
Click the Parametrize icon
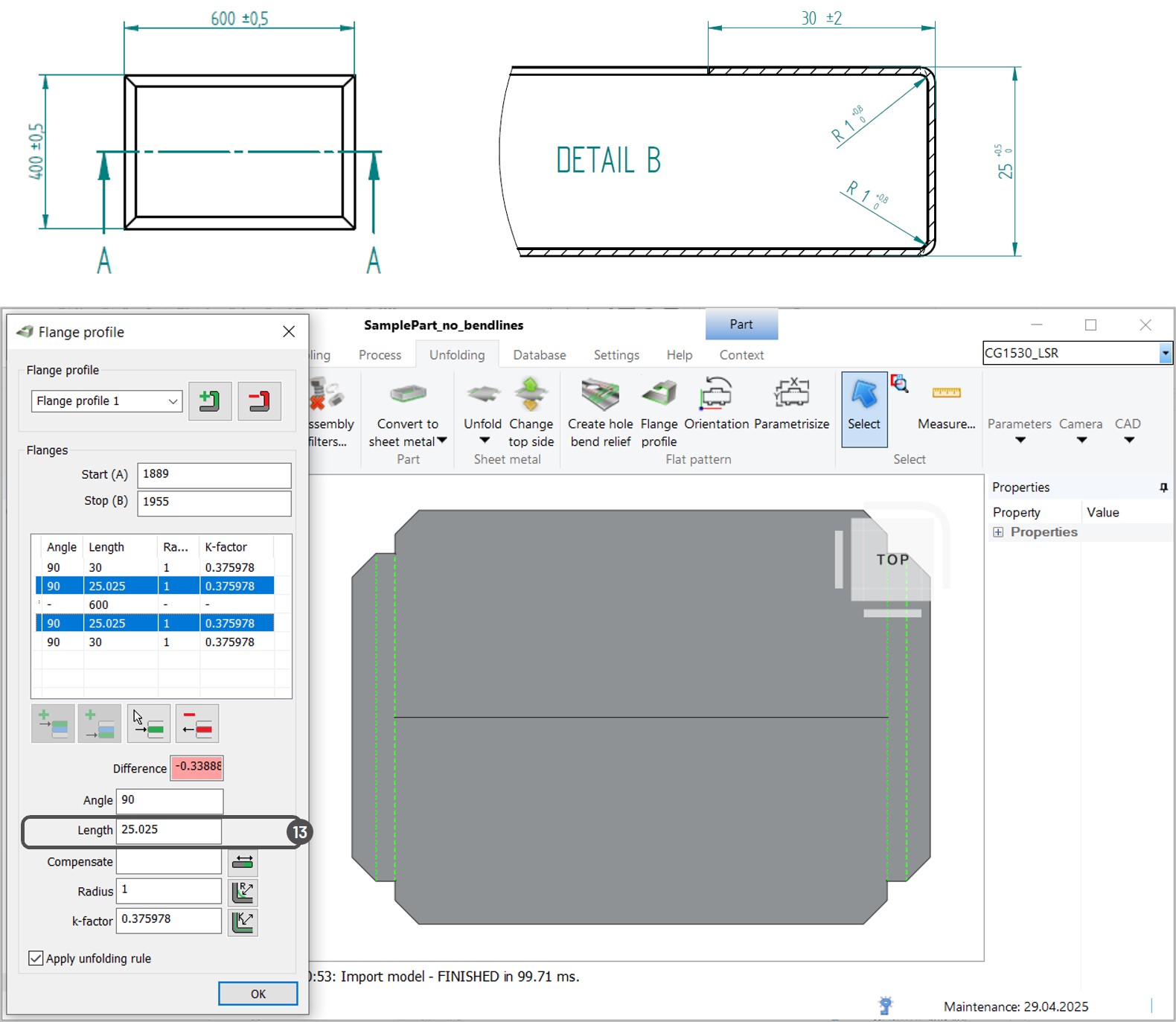(791, 395)
